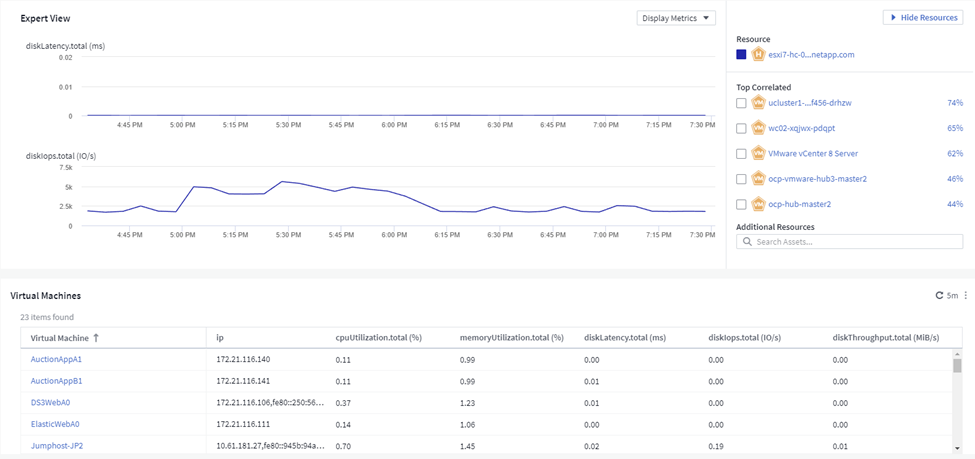Collapse the panel with Hide Resources

click(x=923, y=17)
